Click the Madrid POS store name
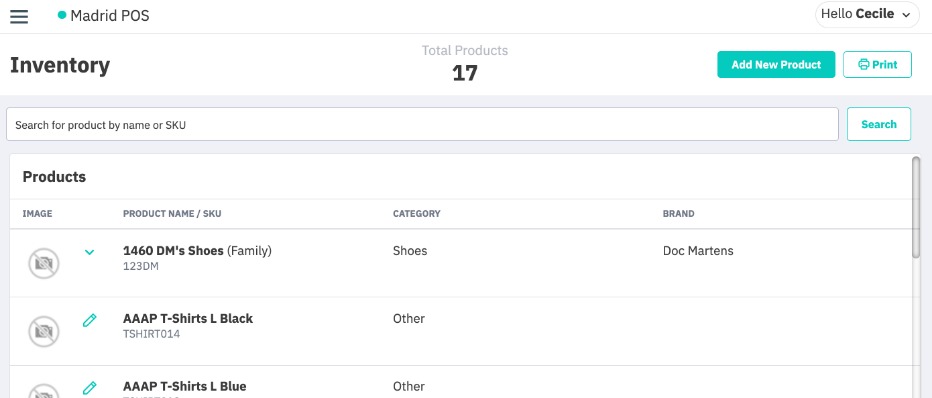 tap(110, 16)
